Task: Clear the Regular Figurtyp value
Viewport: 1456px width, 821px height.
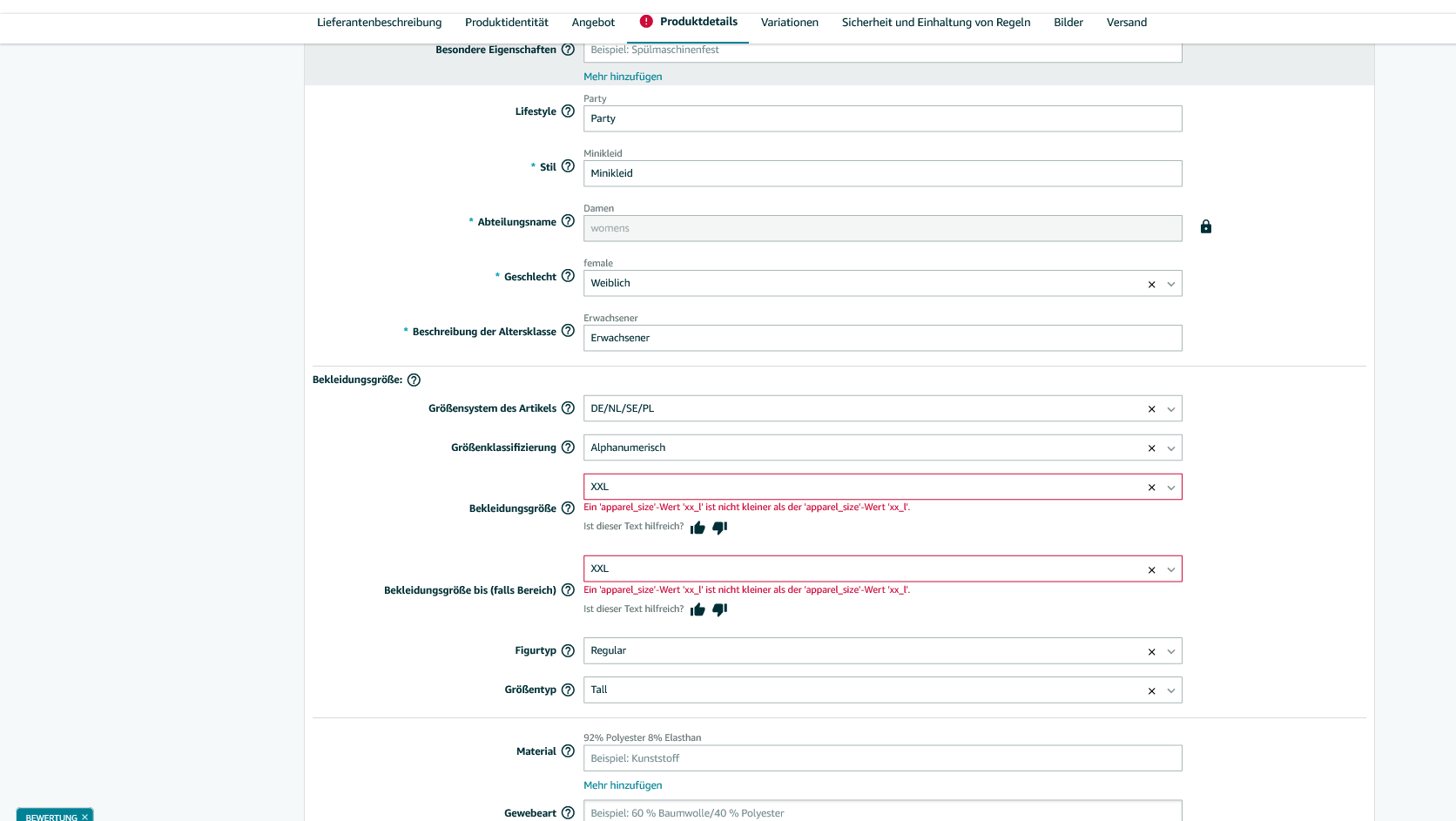Action: click(1151, 652)
